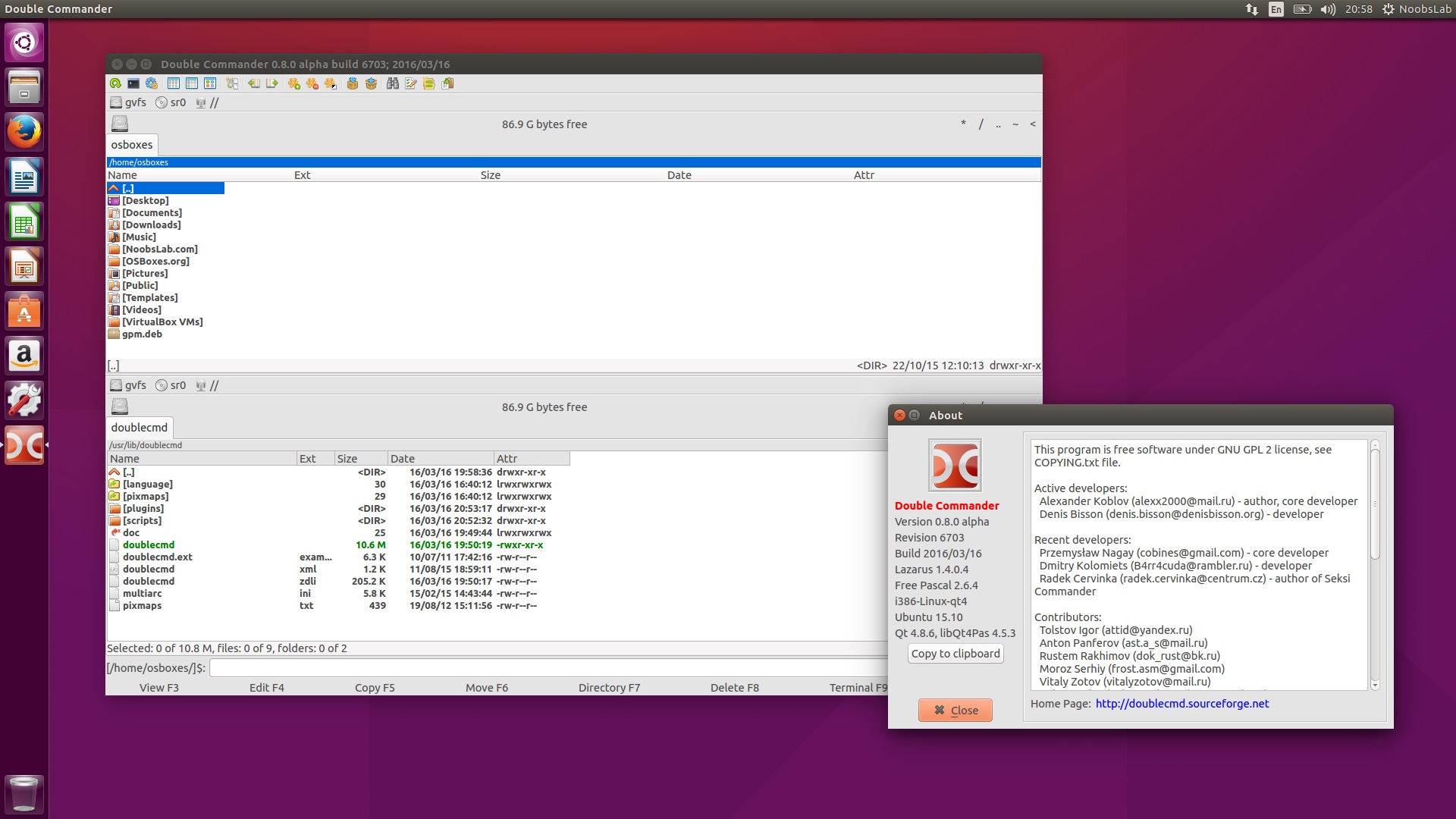Viewport: 1456px width, 819px height.
Task: Go to home directory with the tilde button
Action: pos(1014,124)
